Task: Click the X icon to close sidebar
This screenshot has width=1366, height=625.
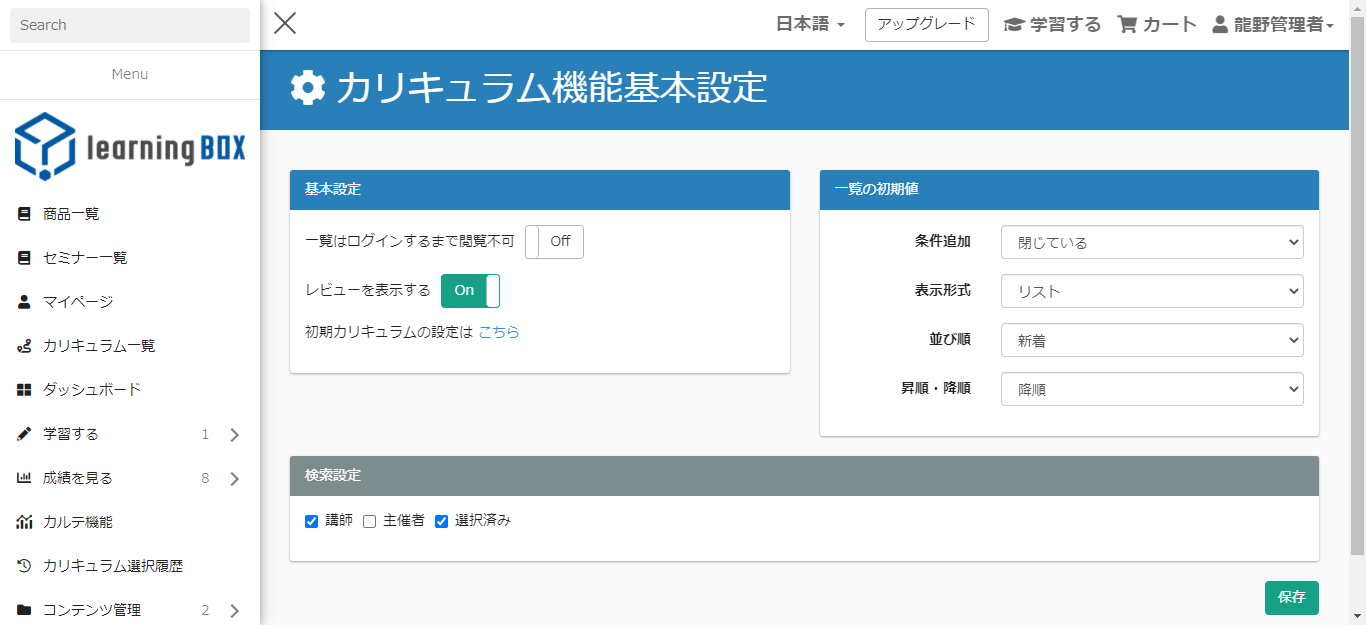Action: 285,23
